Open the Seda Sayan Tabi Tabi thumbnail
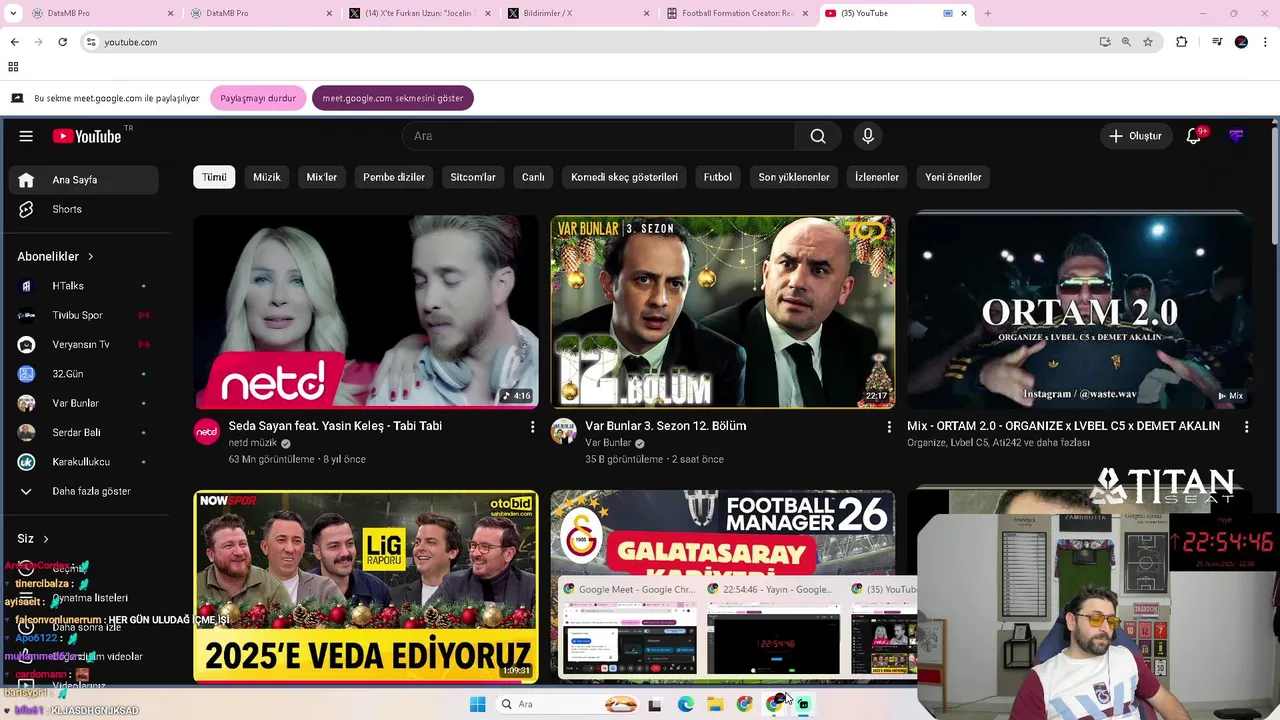This screenshot has width=1280, height=720. click(x=366, y=312)
